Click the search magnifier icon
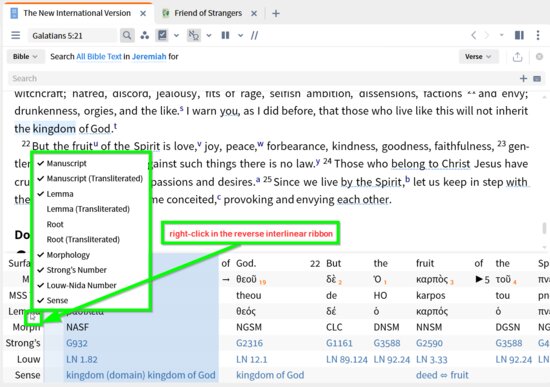This screenshot has height=387, width=550. (x=127, y=35)
